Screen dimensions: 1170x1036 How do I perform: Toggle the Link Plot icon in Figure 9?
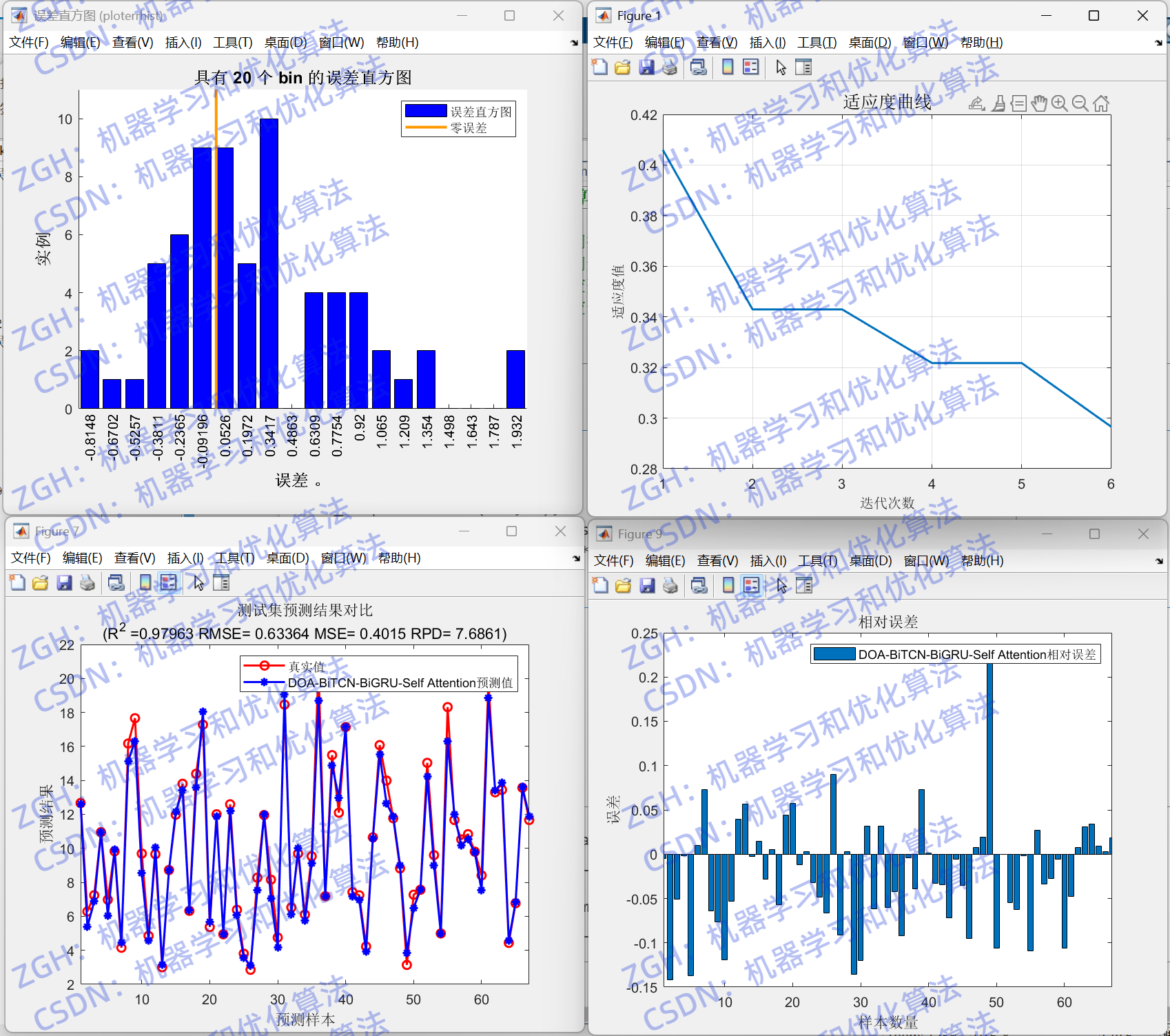(698, 585)
